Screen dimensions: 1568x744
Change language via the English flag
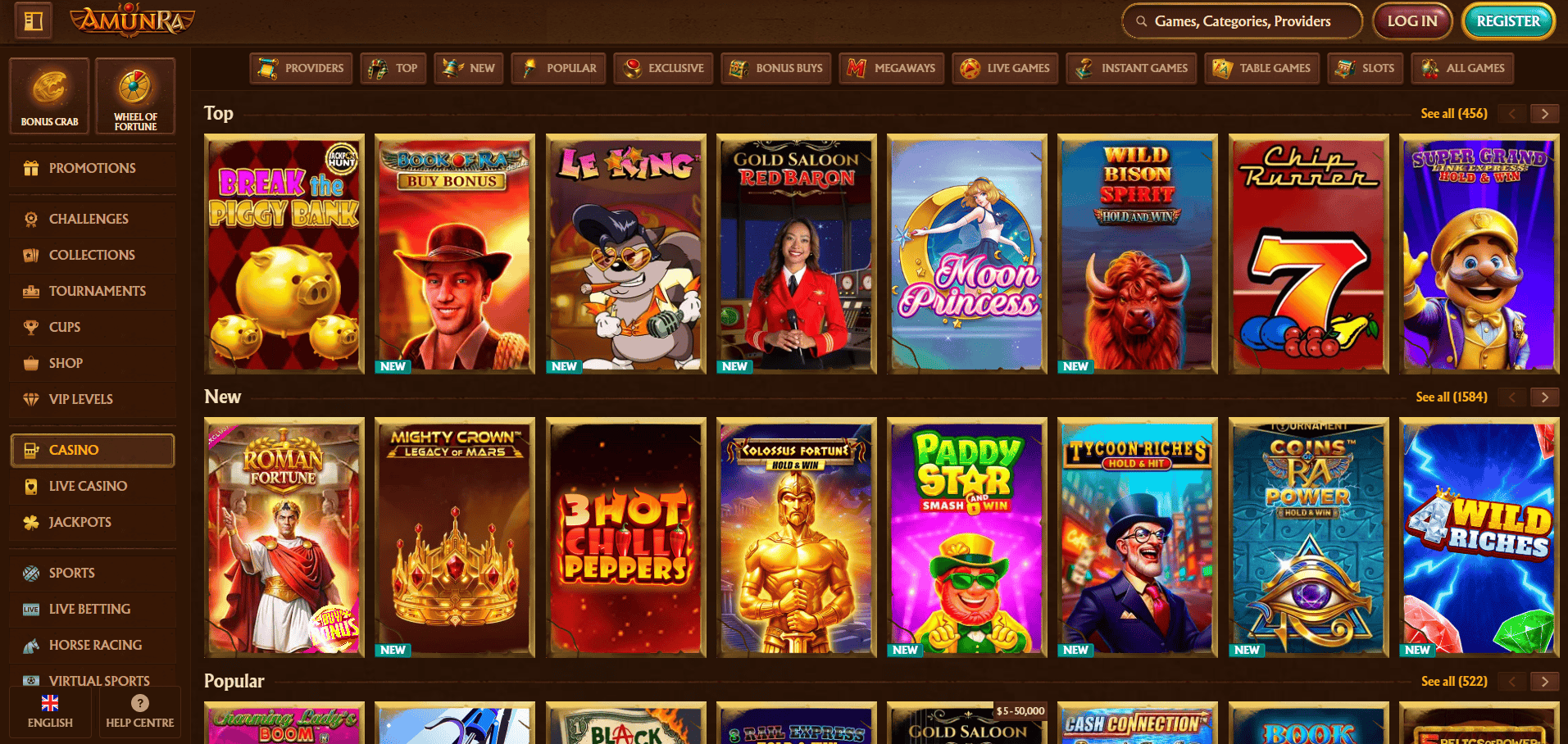[50, 711]
